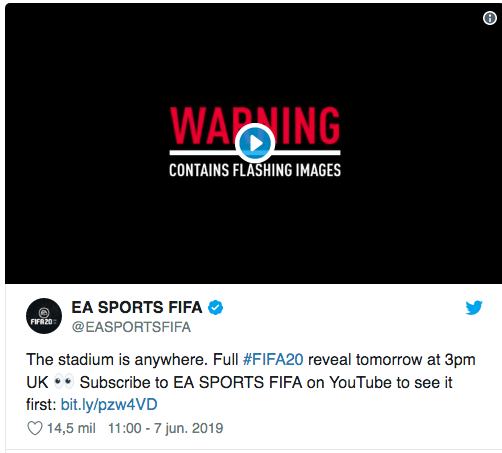This screenshot has height=453, width=502.
Task: Follow the bit.ly/pzw4VD link
Action: tap(109, 405)
